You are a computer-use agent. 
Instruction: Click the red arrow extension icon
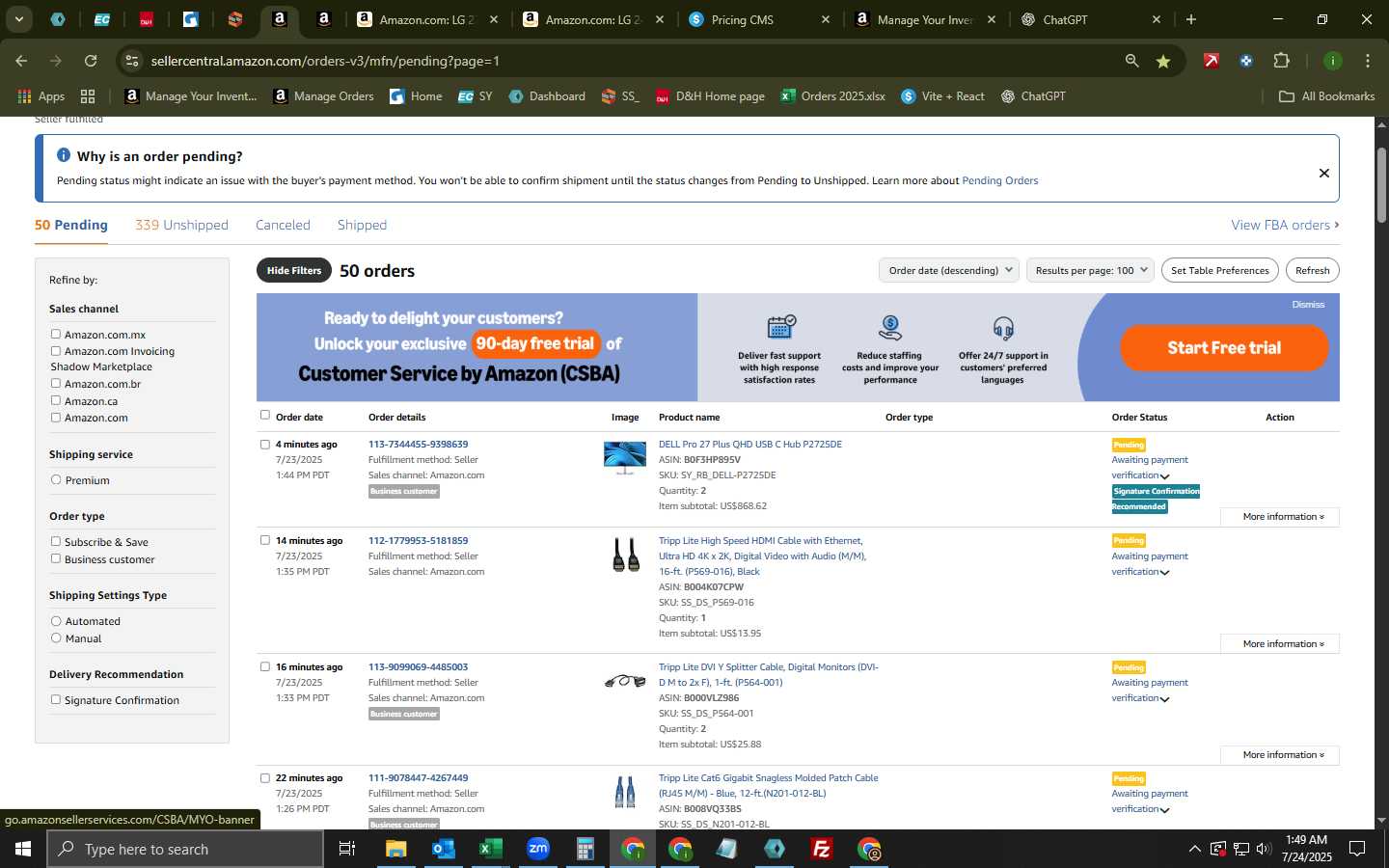(1212, 61)
